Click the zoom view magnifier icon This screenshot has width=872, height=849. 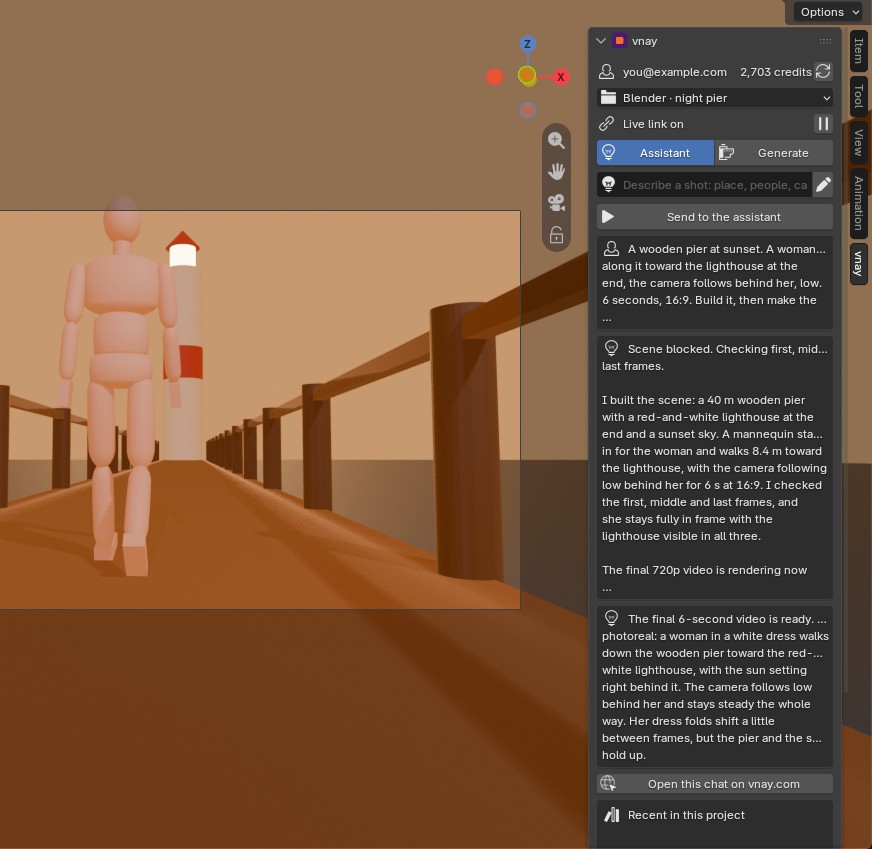point(556,140)
